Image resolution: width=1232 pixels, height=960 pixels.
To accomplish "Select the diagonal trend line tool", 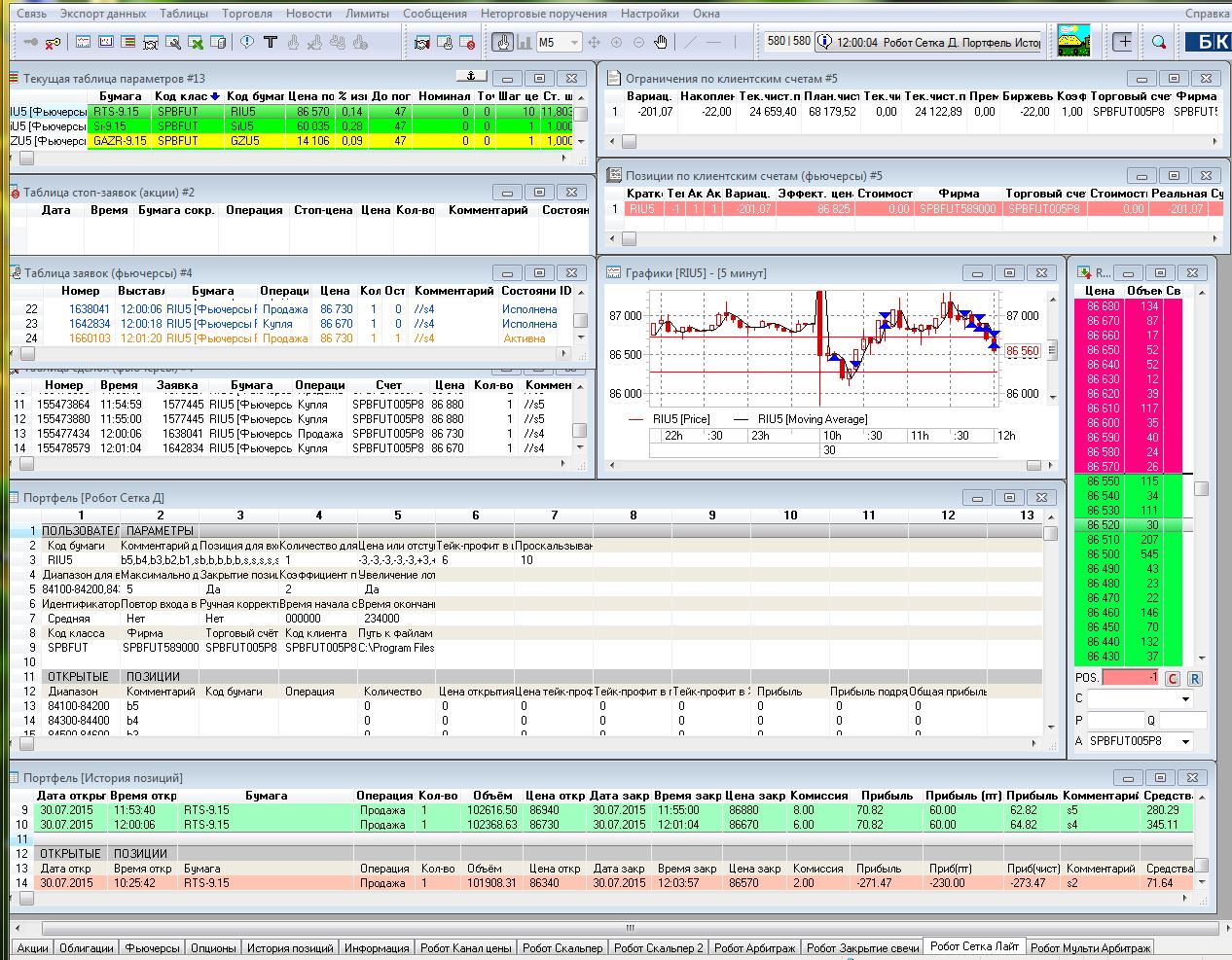I will [691, 42].
